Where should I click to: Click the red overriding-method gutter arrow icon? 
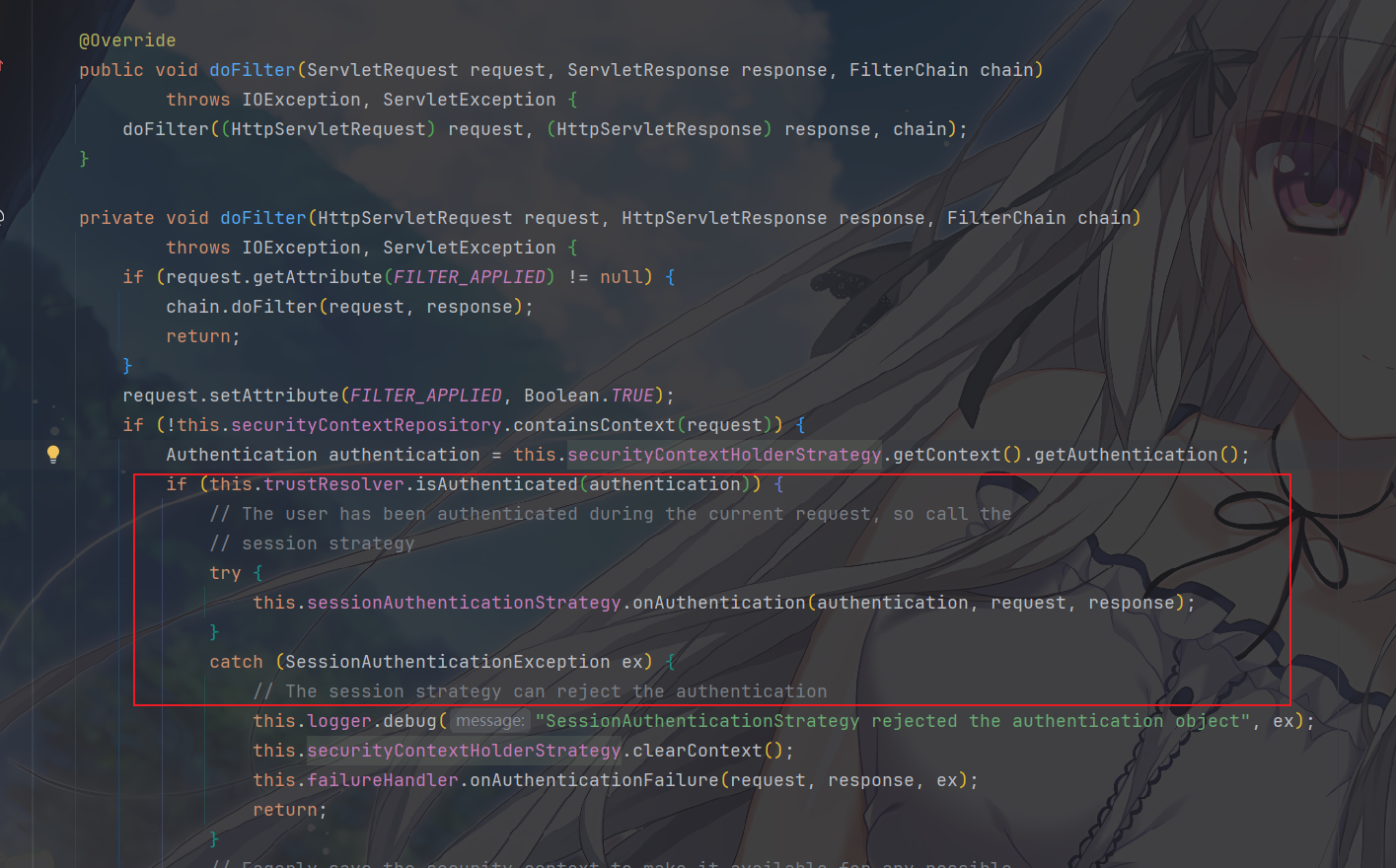click(x=2, y=67)
